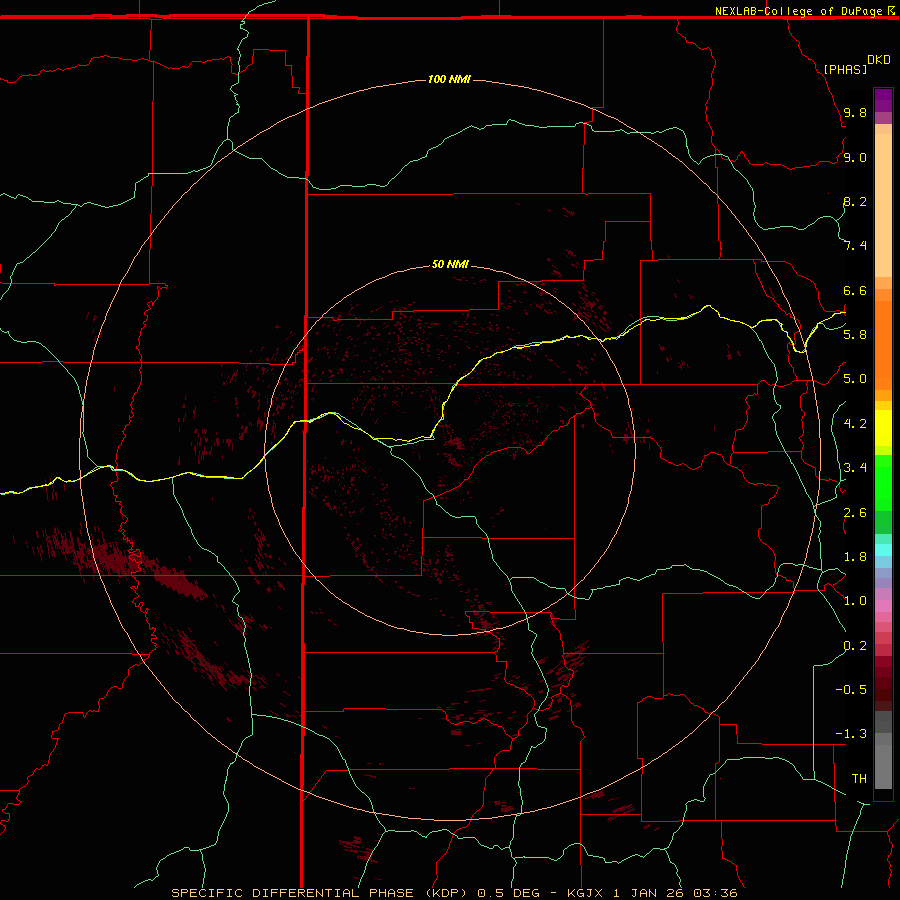900x900 pixels.
Task: Click the 9.8 colorbar value
Action: 855,112
